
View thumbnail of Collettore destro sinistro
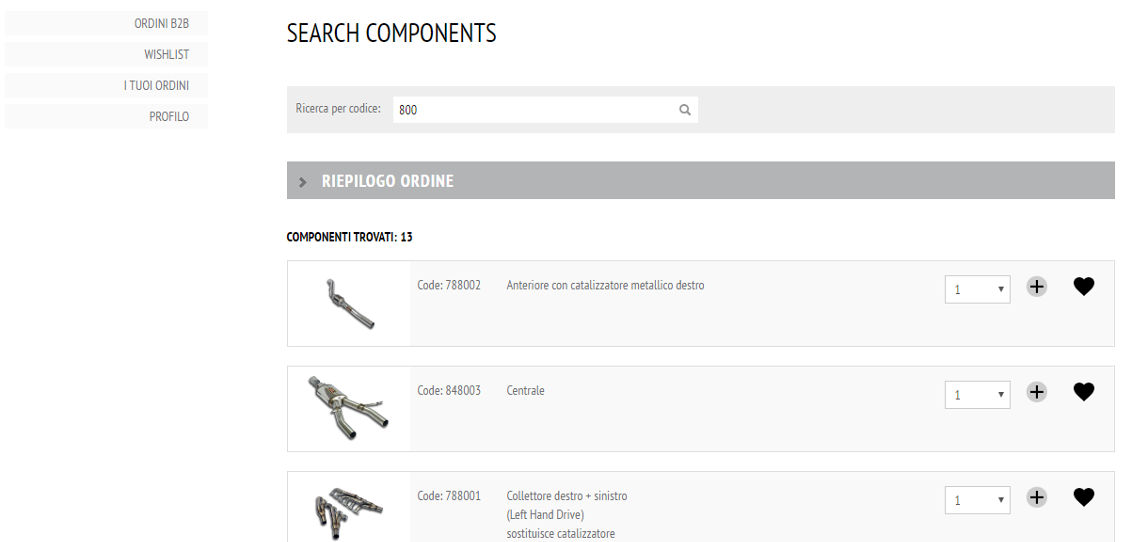pos(349,507)
